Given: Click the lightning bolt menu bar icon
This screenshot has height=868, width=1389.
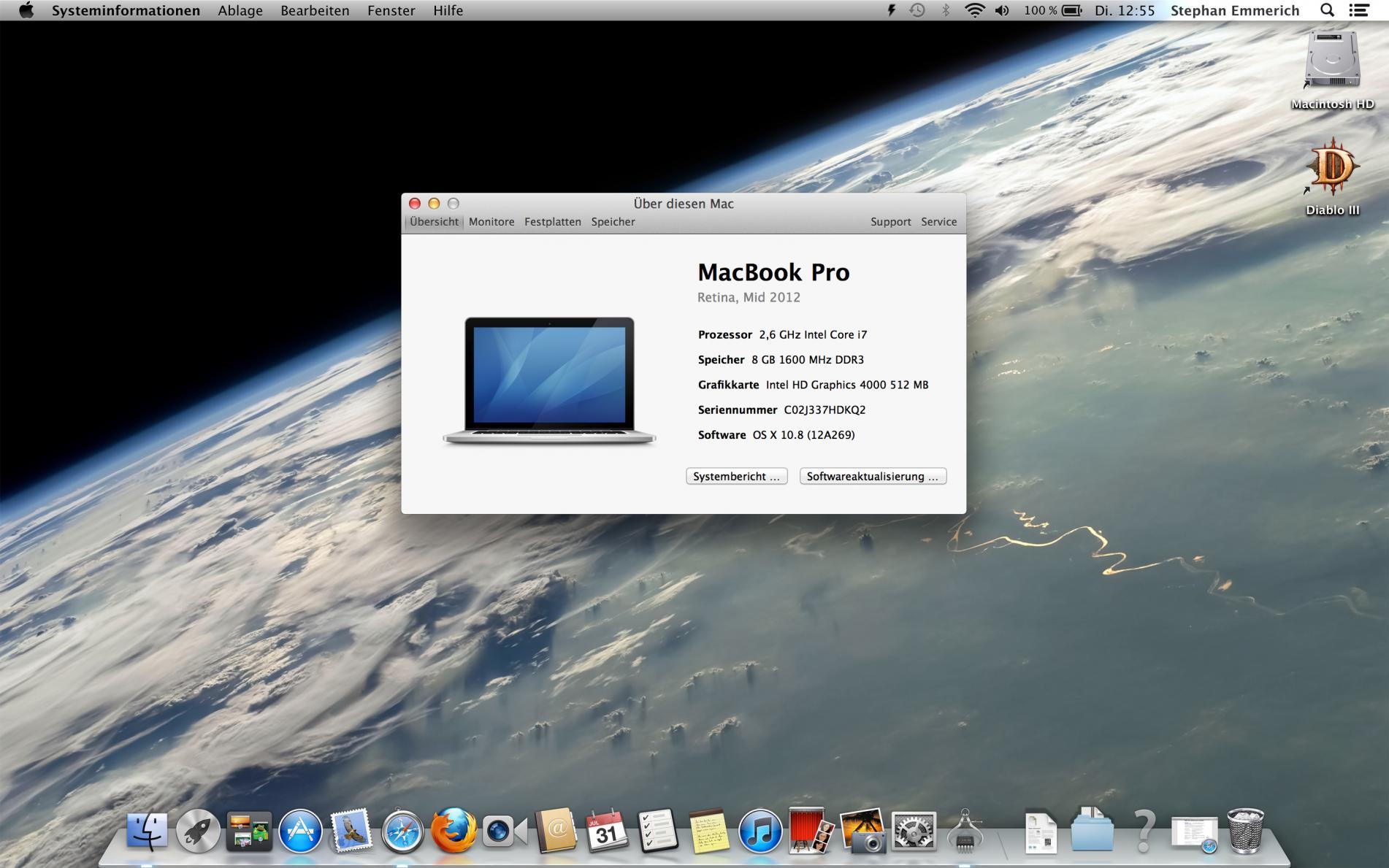Looking at the screenshot, I should [x=891, y=10].
